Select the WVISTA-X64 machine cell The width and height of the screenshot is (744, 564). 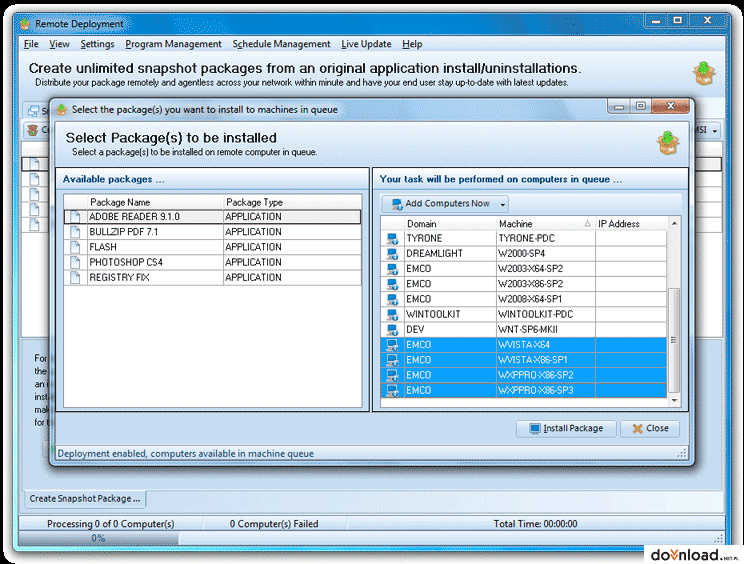click(546, 345)
